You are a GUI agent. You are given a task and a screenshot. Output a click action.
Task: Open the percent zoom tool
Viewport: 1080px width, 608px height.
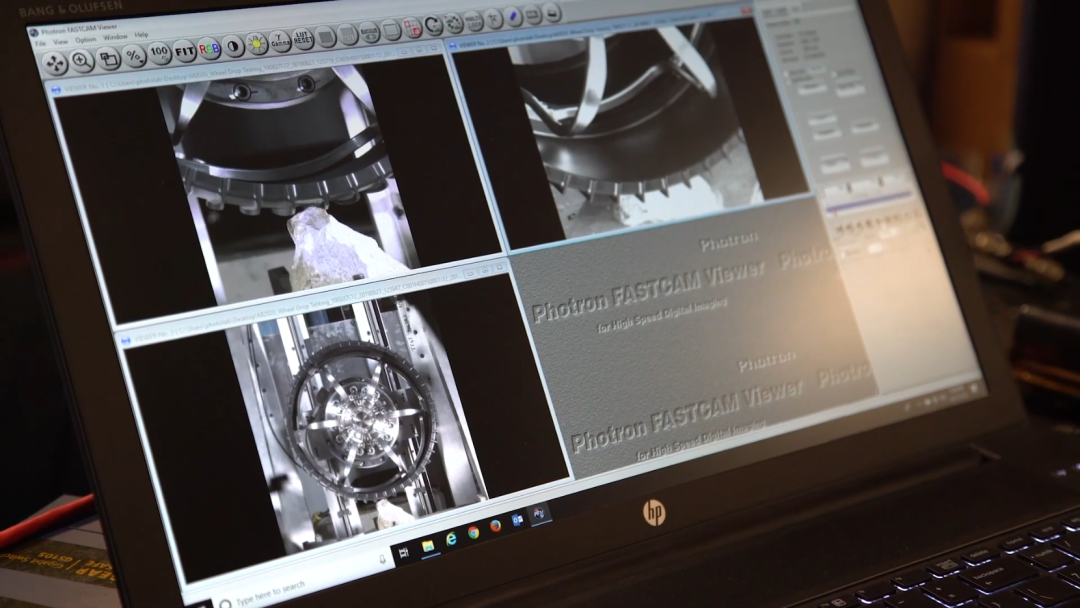click(134, 56)
